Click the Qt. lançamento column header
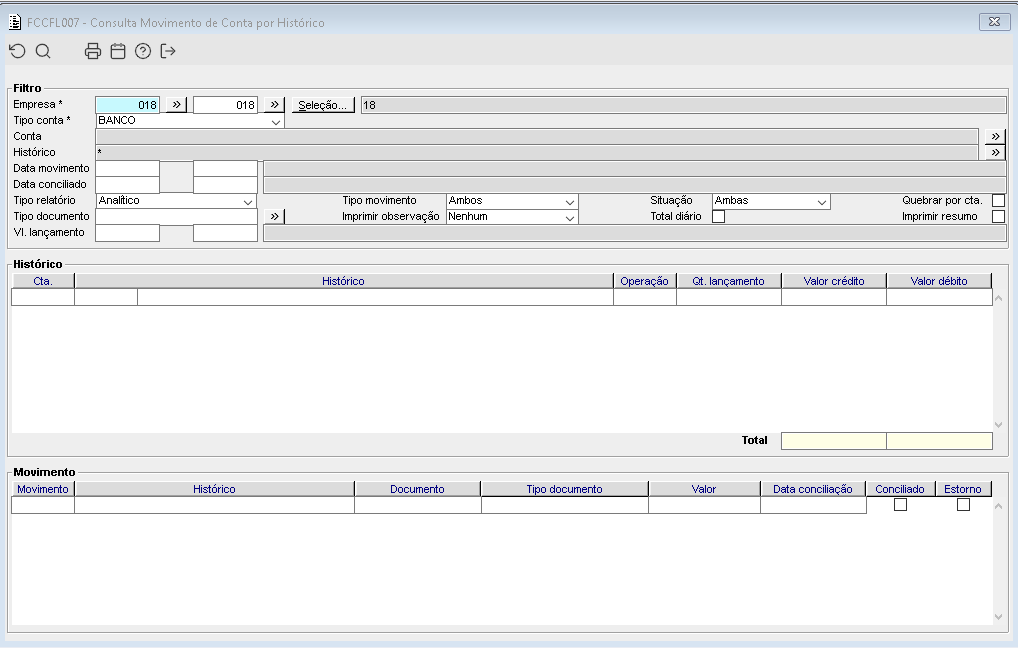Image resolution: width=1018 pixels, height=648 pixels. click(x=728, y=281)
